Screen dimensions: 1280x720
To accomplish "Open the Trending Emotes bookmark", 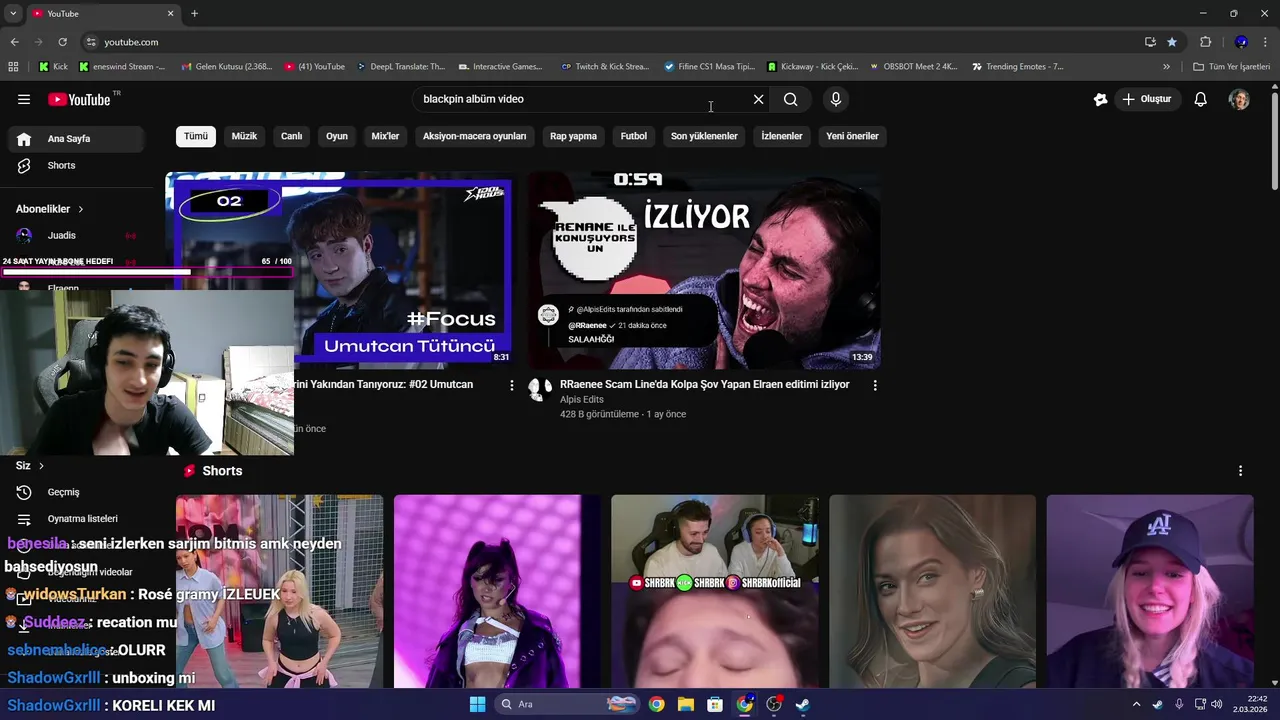I will 1018,67.
